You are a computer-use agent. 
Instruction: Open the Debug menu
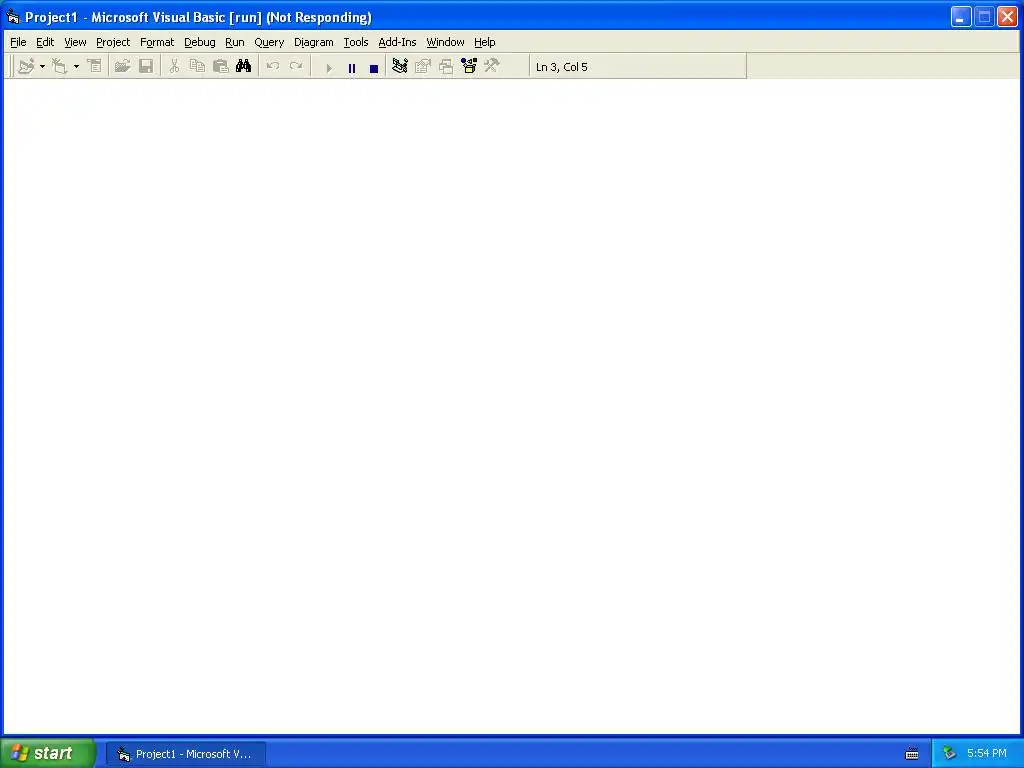200,42
